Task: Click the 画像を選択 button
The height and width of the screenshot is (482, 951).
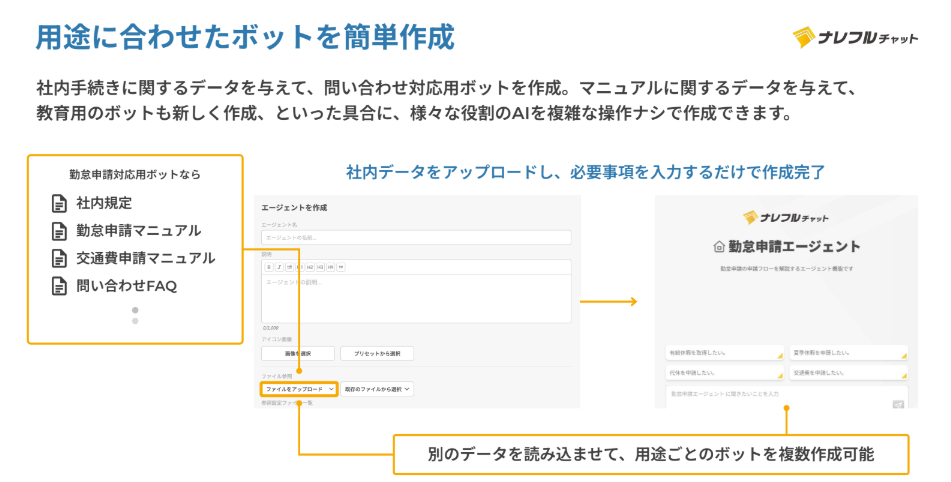Action: [x=298, y=353]
